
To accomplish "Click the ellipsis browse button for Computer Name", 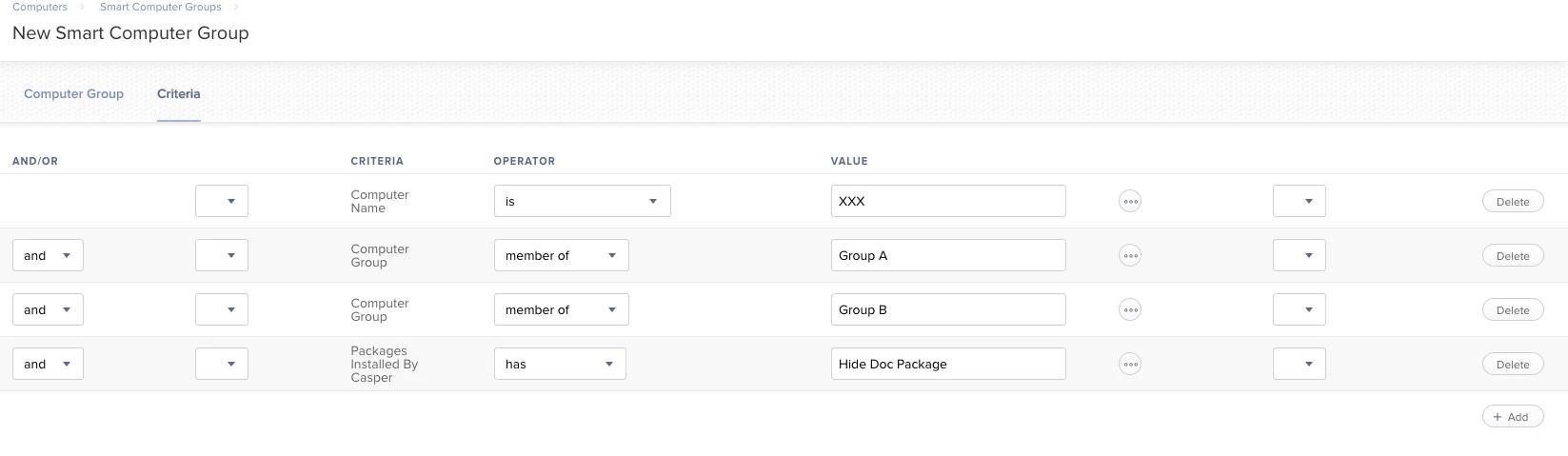I will (1129, 201).
